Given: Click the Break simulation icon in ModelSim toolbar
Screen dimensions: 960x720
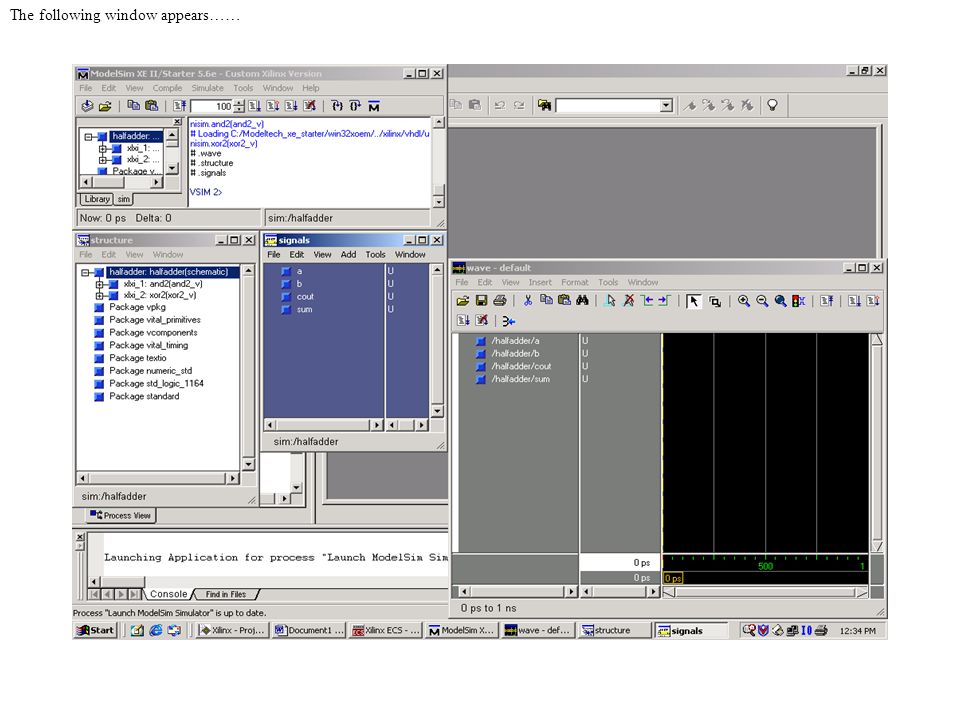Looking at the screenshot, I should tap(310, 106).
